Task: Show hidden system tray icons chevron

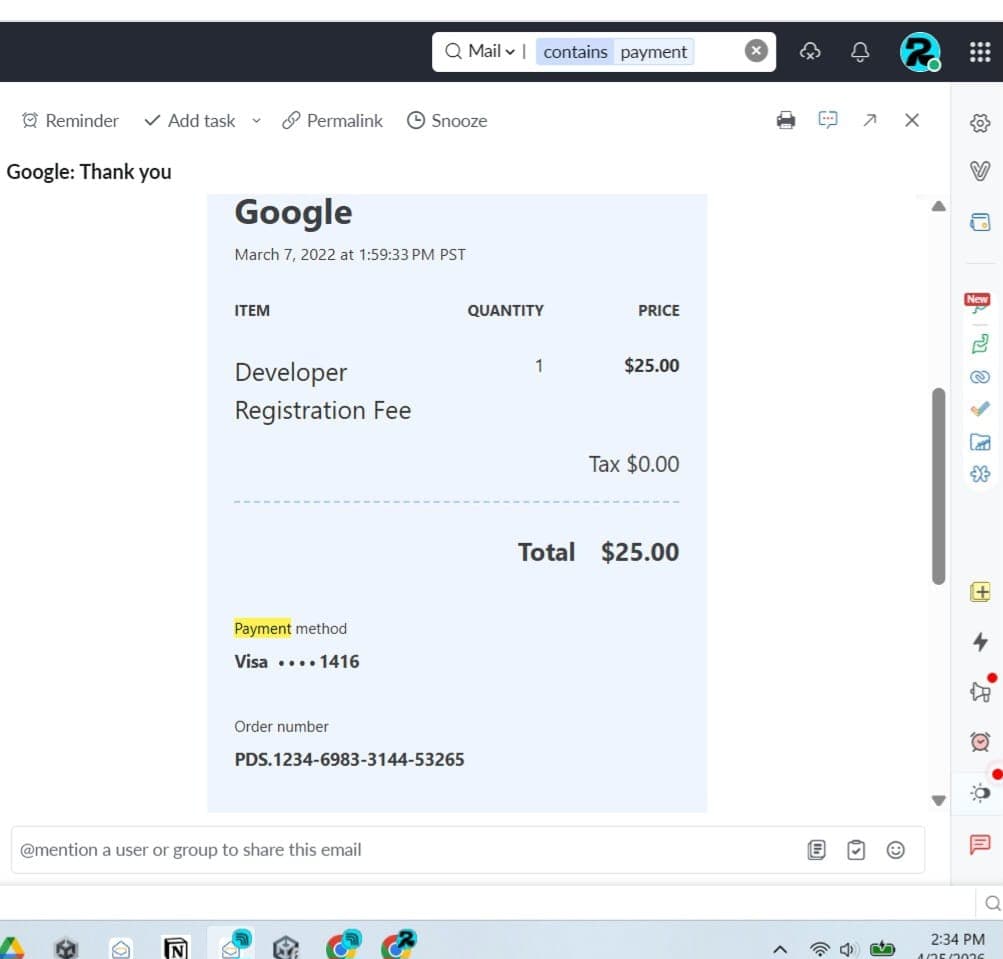Action: (780, 949)
